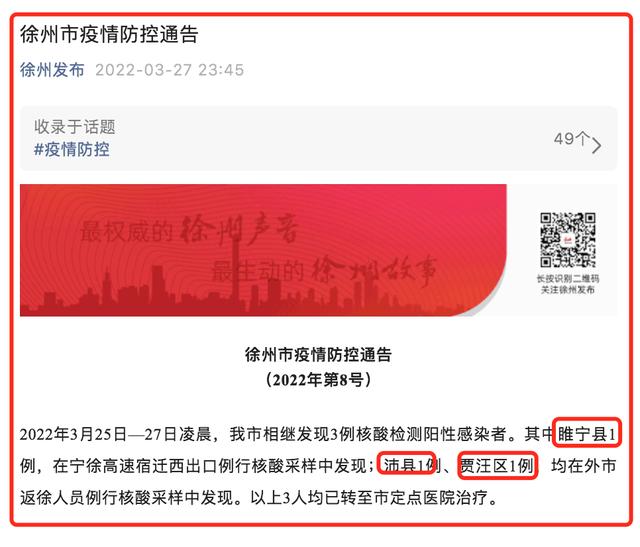Image resolution: width=640 pixels, height=547 pixels.
Task: Expand the 49个 topic chevron arrow
Action: pyautogui.click(x=596, y=145)
